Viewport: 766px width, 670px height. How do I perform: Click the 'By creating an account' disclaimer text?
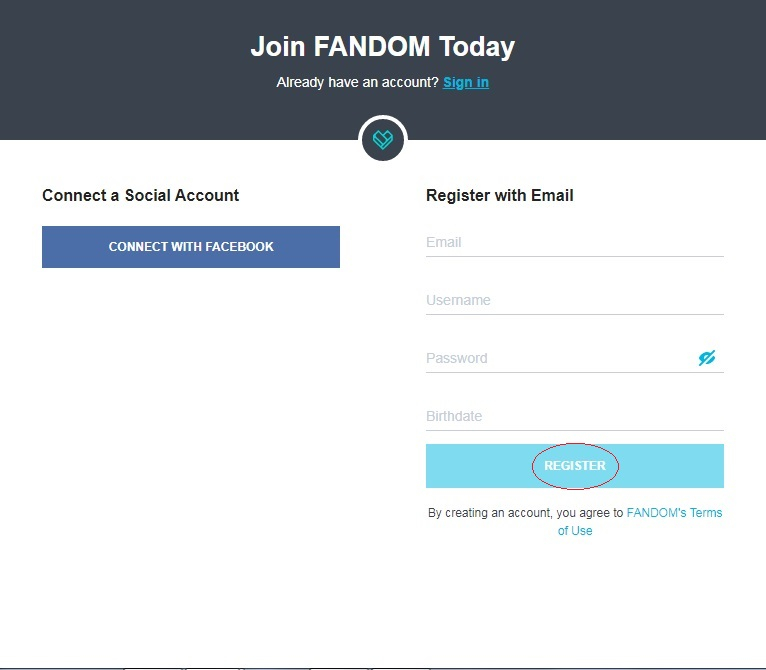(x=526, y=513)
